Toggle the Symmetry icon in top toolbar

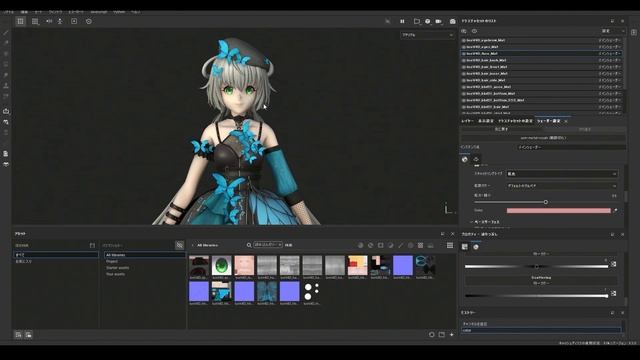coord(49,21)
